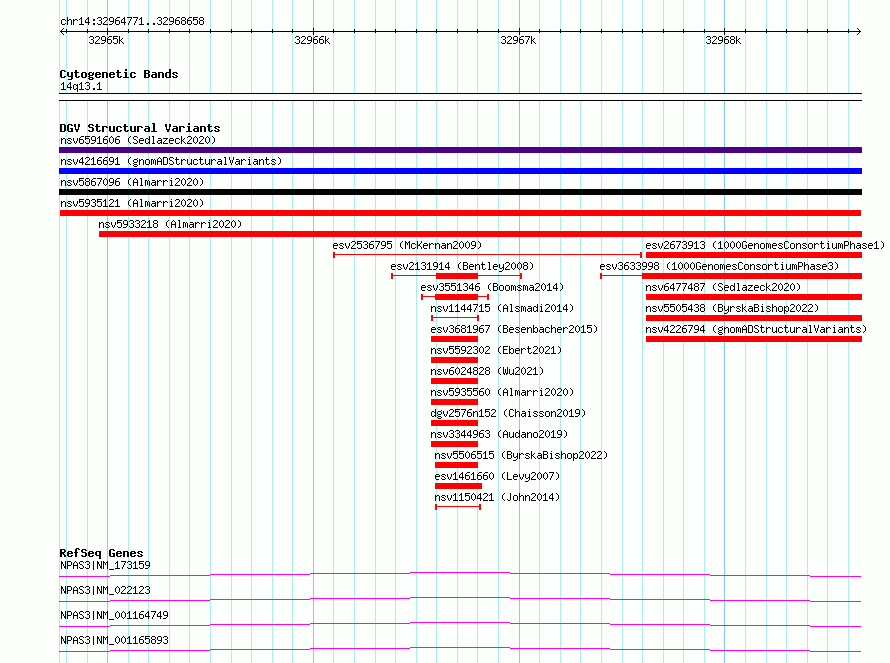
Task: Click the left arrow end of ruler
Action: coord(62,32)
